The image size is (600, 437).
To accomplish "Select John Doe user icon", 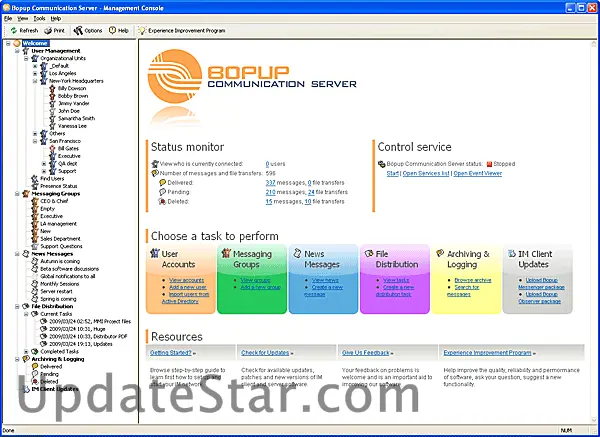I will point(52,111).
